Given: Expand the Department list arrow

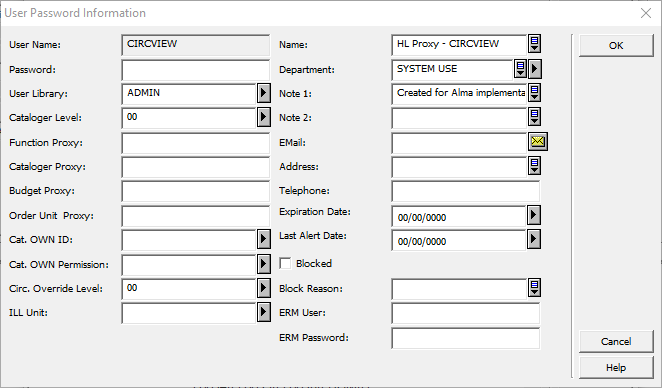Looking at the screenshot, I should pos(535,68).
